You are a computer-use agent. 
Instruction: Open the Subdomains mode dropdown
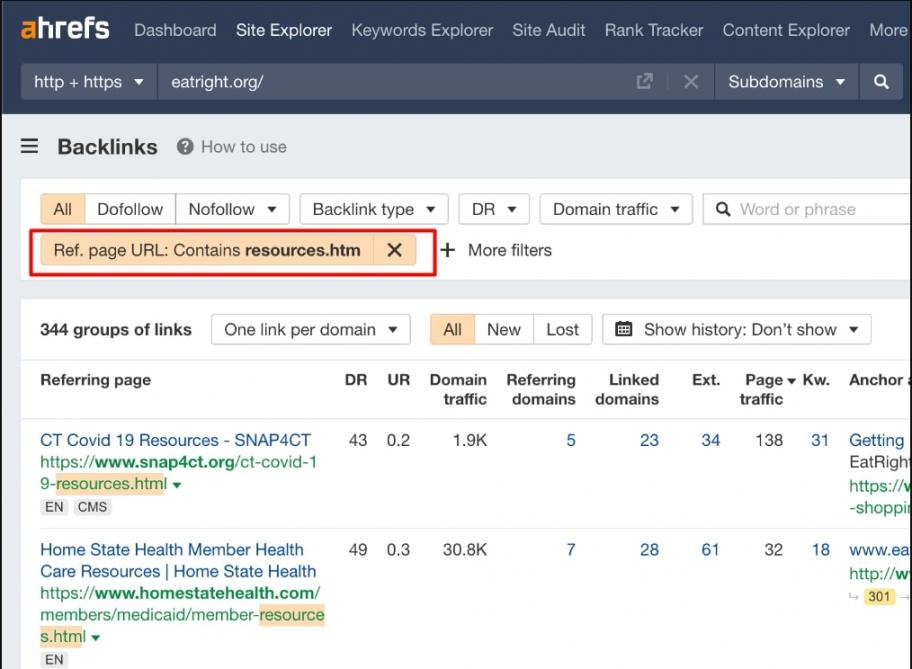(786, 81)
